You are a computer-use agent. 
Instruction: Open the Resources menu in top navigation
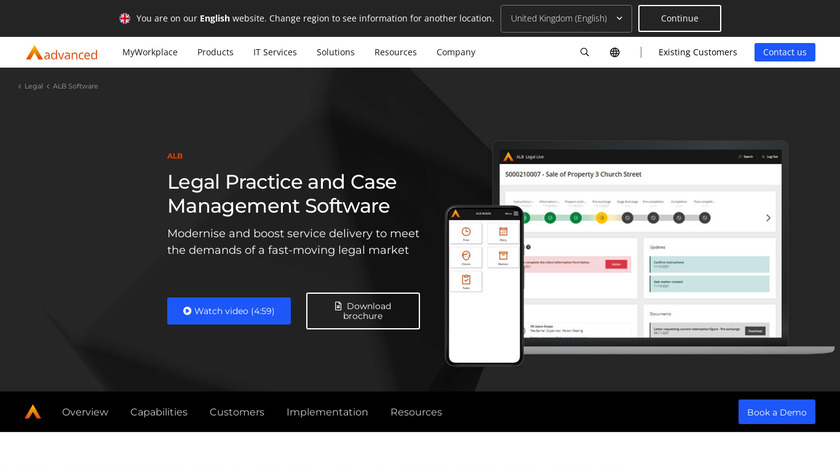coord(395,52)
